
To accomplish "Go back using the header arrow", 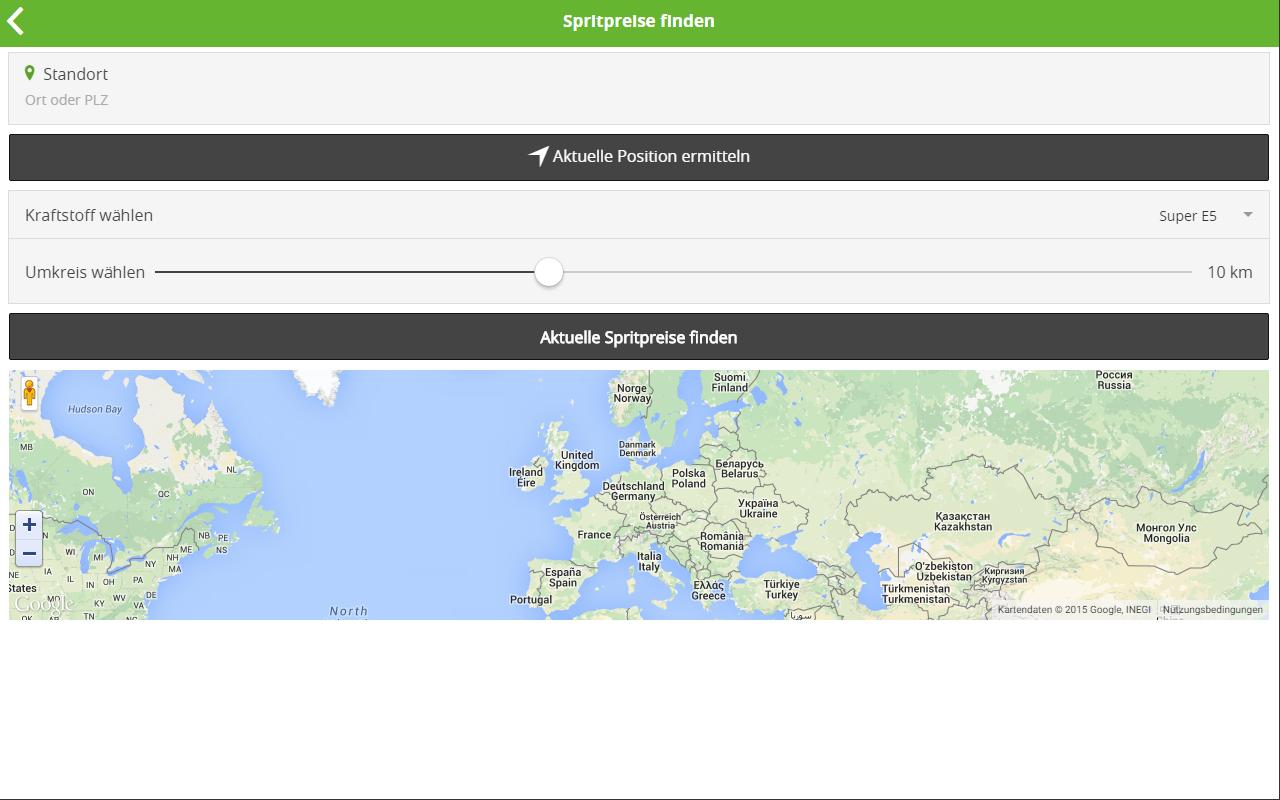I will pos(16,21).
